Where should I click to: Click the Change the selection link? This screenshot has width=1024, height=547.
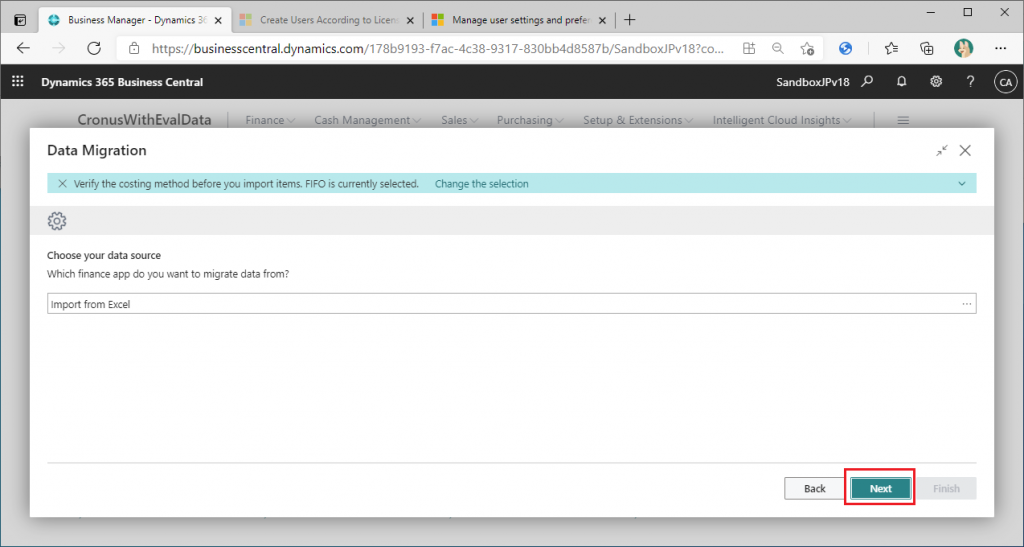481,184
